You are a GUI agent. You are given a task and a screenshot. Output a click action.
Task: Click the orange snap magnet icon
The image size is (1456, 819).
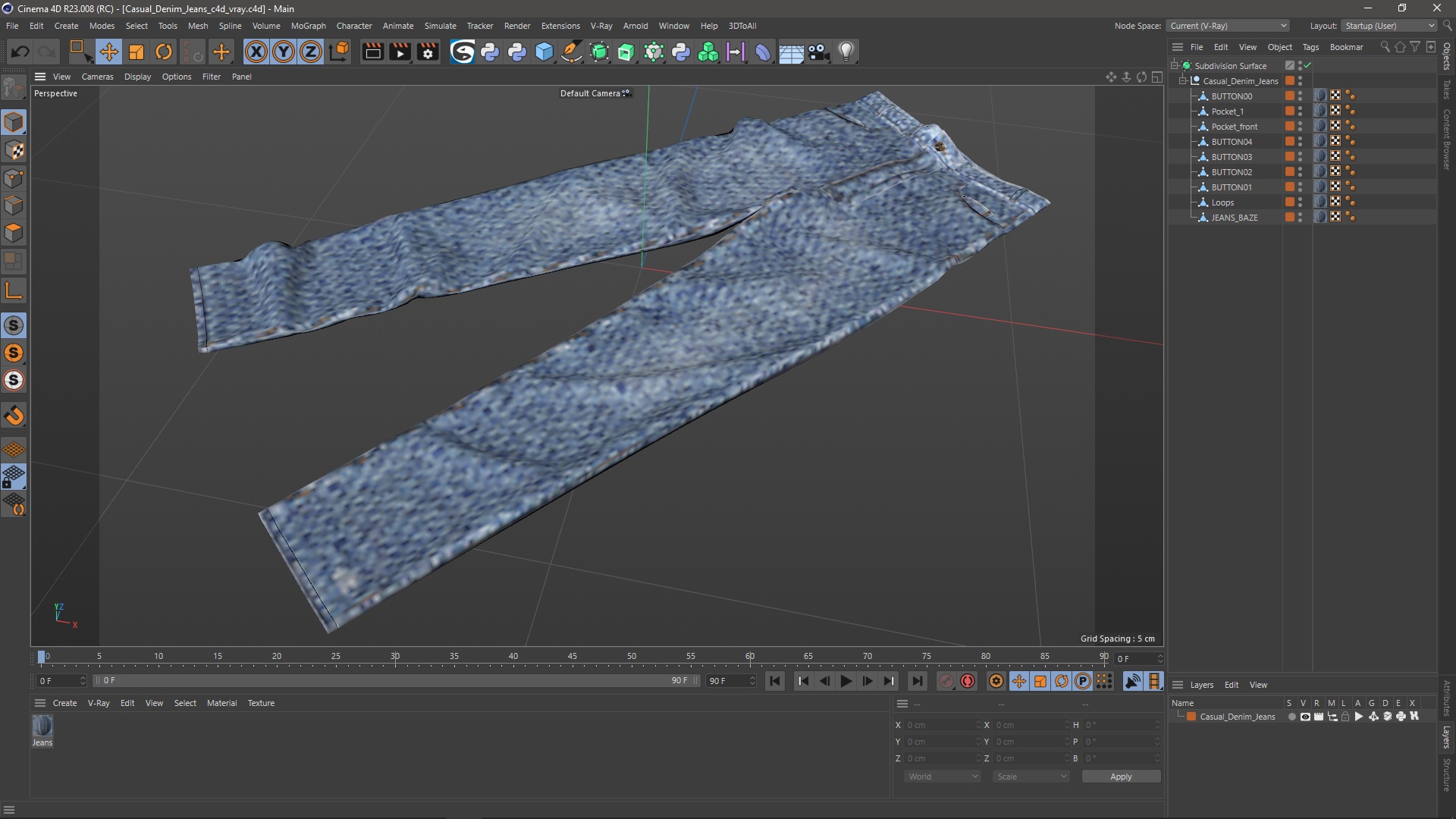[x=14, y=416]
